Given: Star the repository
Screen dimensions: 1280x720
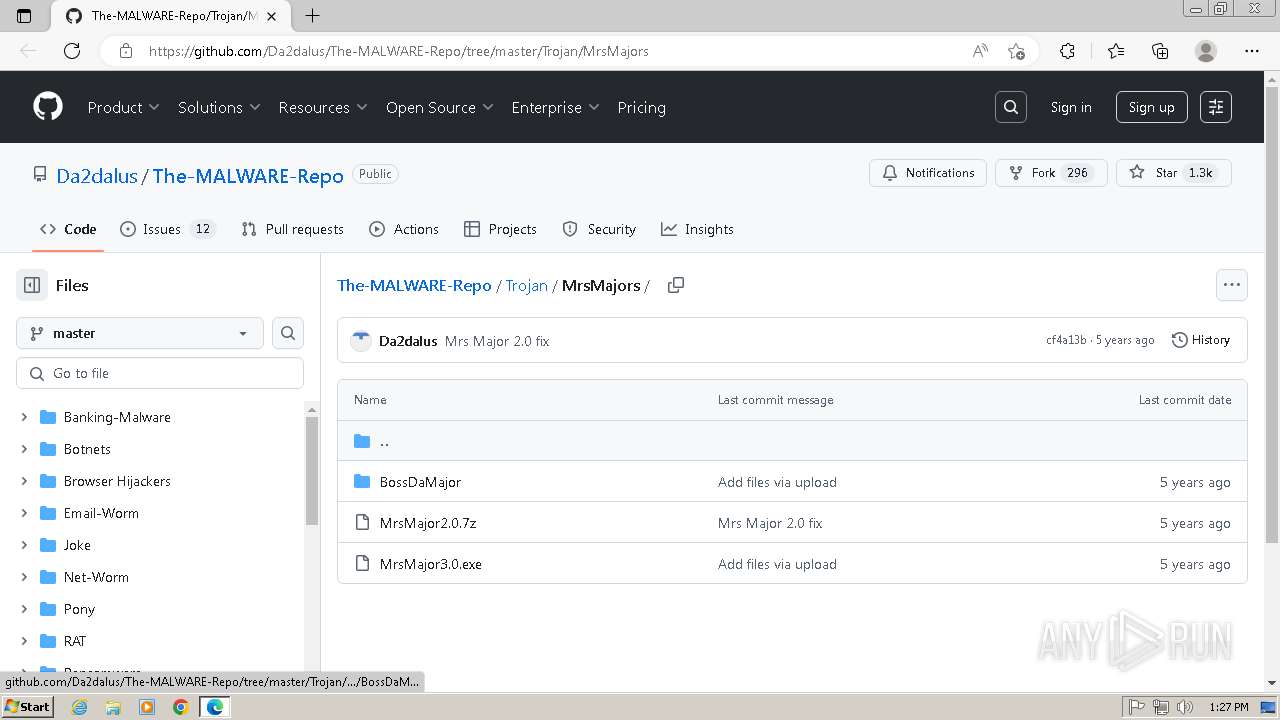Looking at the screenshot, I should 1174,173.
